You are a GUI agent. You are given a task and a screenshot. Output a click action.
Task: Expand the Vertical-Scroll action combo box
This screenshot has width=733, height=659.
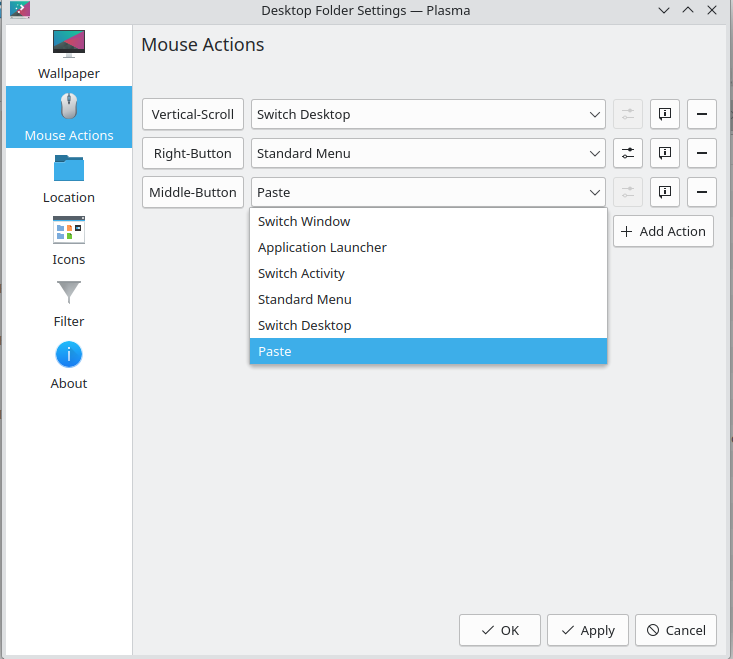pyautogui.click(x=428, y=114)
